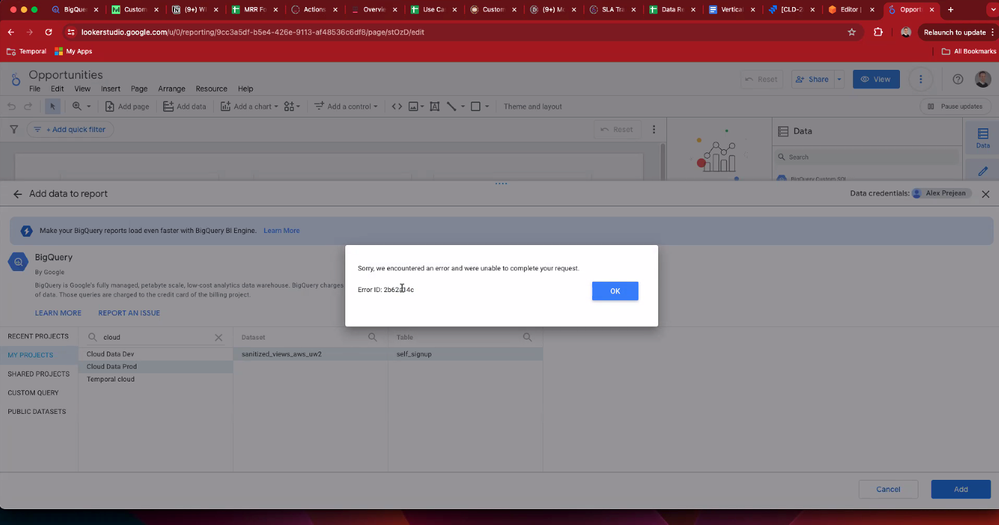The width and height of the screenshot is (999, 525).
Task: Open a new Chrome tab
Action: point(951,10)
